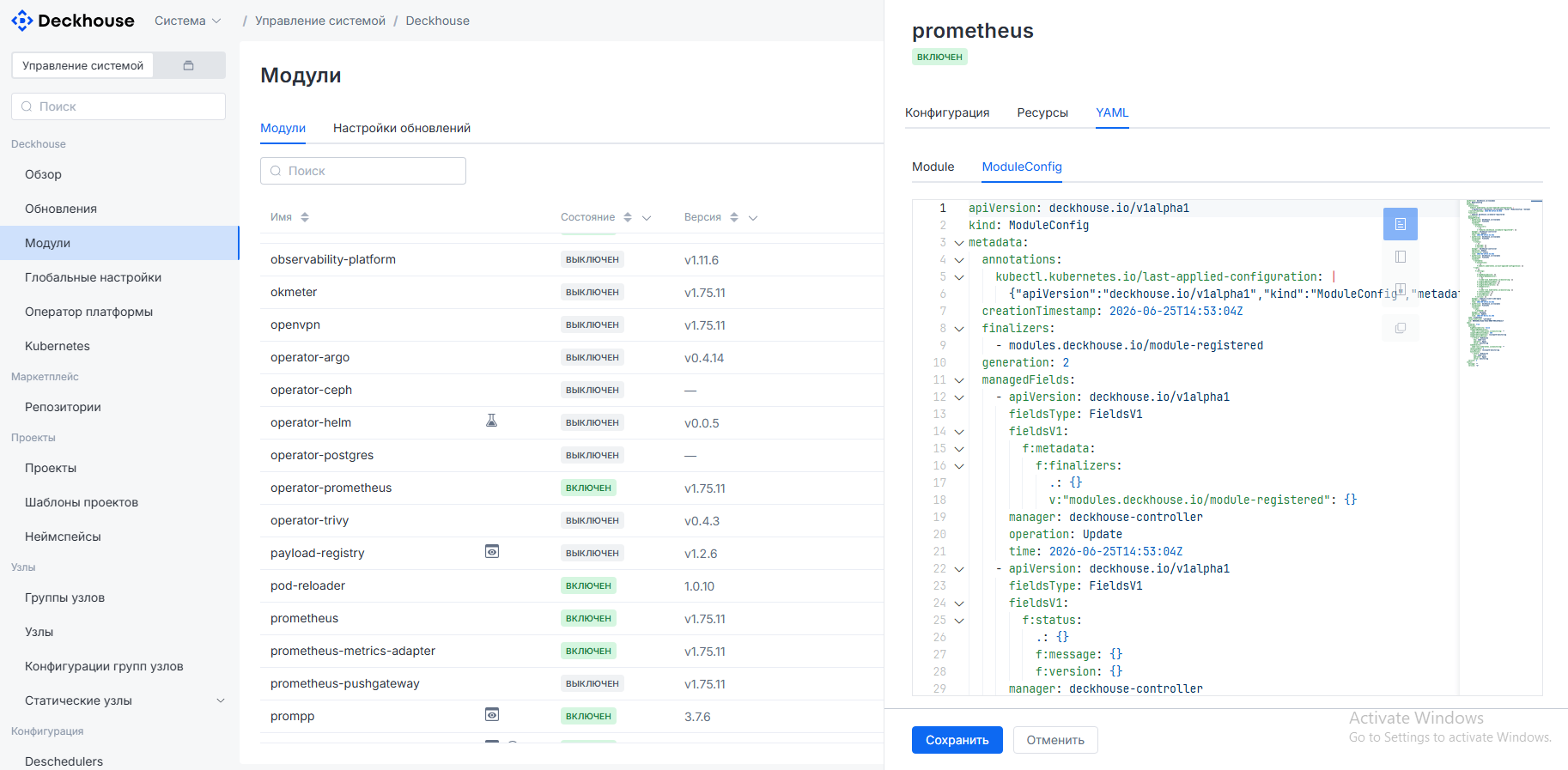Open Группы узлов sidebar item
Image resolution: width=1568 pixels, height=770 pixels.
(64, 597)
